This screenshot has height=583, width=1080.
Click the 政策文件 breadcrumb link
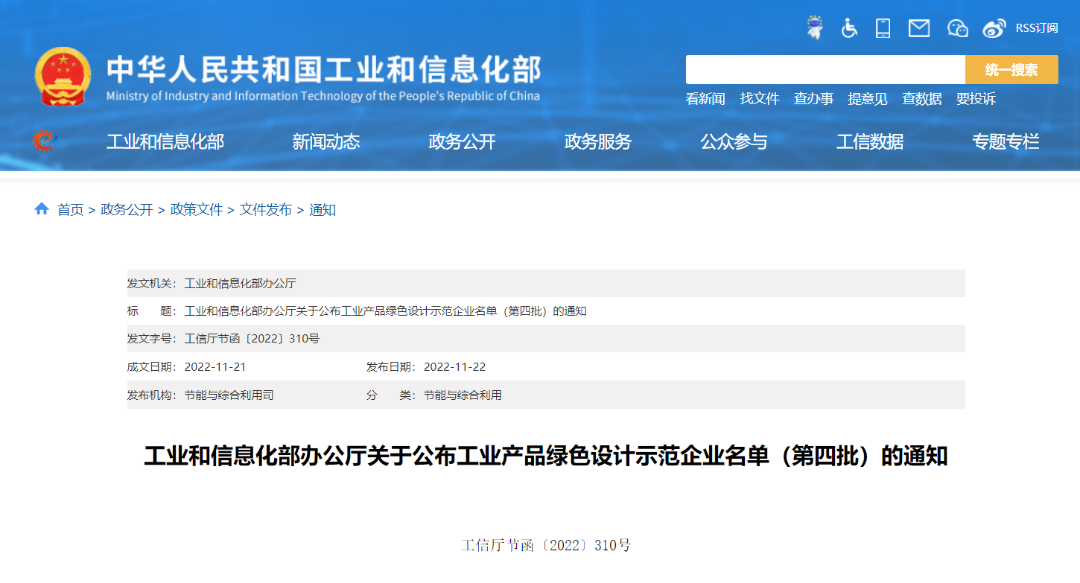coord(197,210)
